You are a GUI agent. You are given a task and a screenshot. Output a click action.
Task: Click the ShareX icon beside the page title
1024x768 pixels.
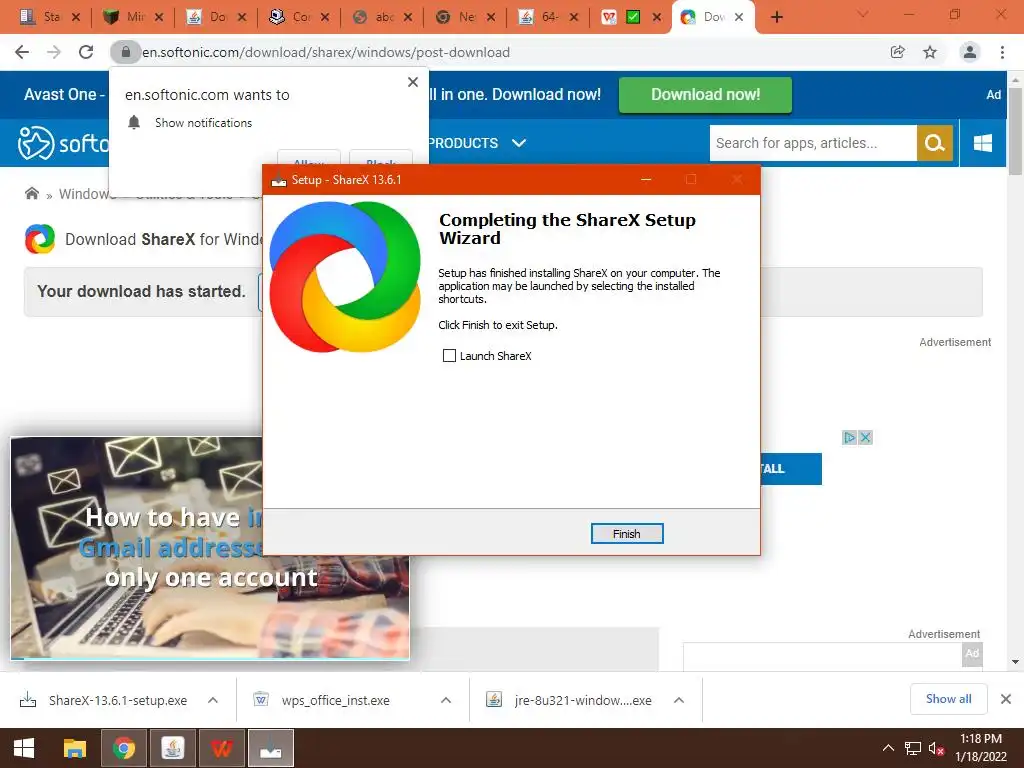(x=40, y=239)
